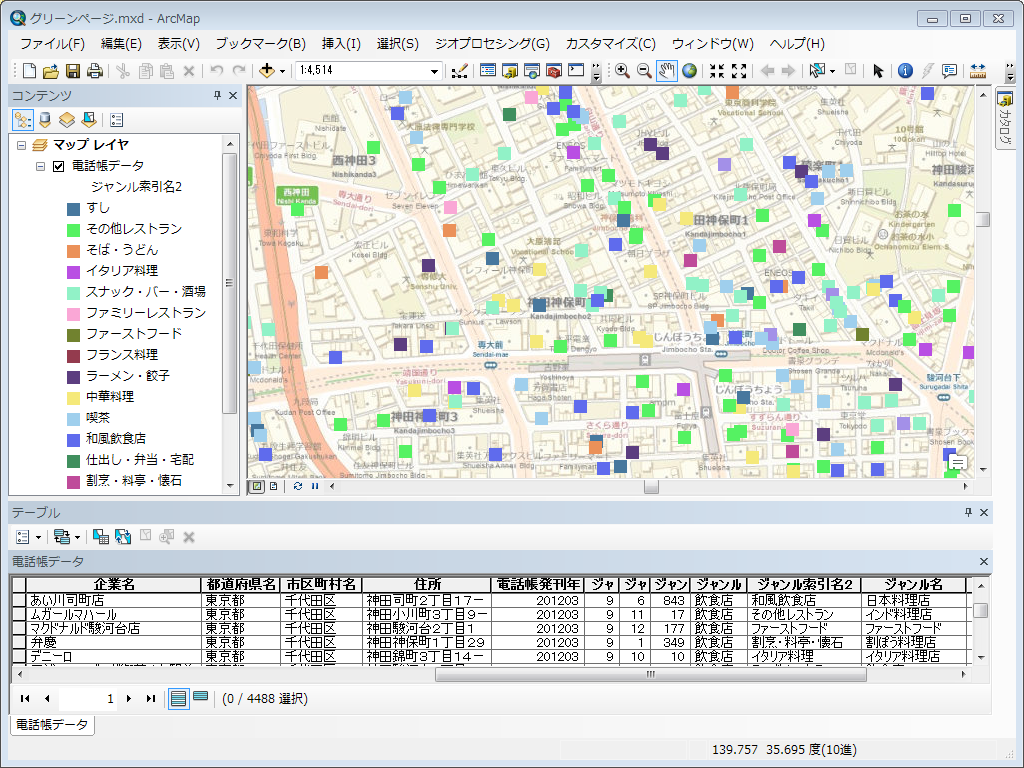The width and height of the screenshot is (1024, 768).
Task: Open the カスタマイズ(C) menu
Action: 611,44
